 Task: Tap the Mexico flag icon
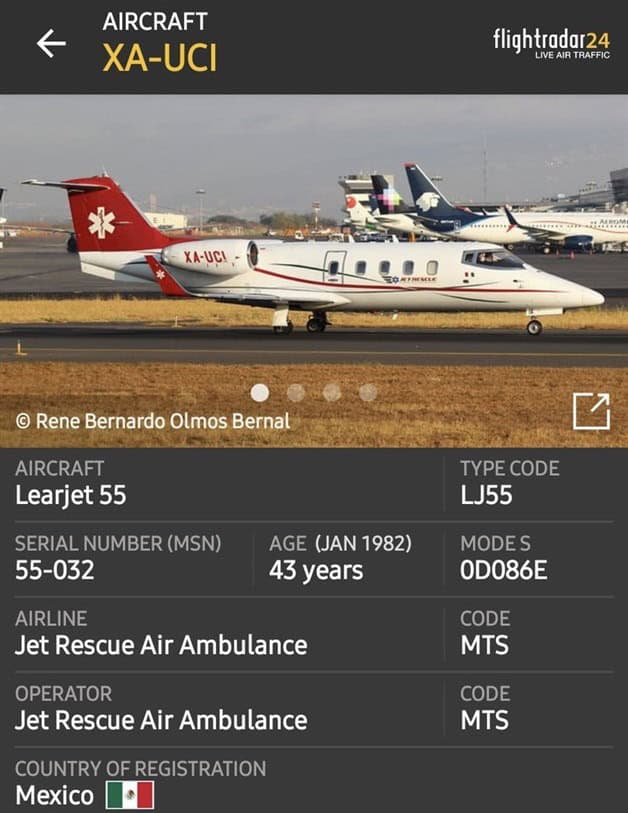(130, 795)
